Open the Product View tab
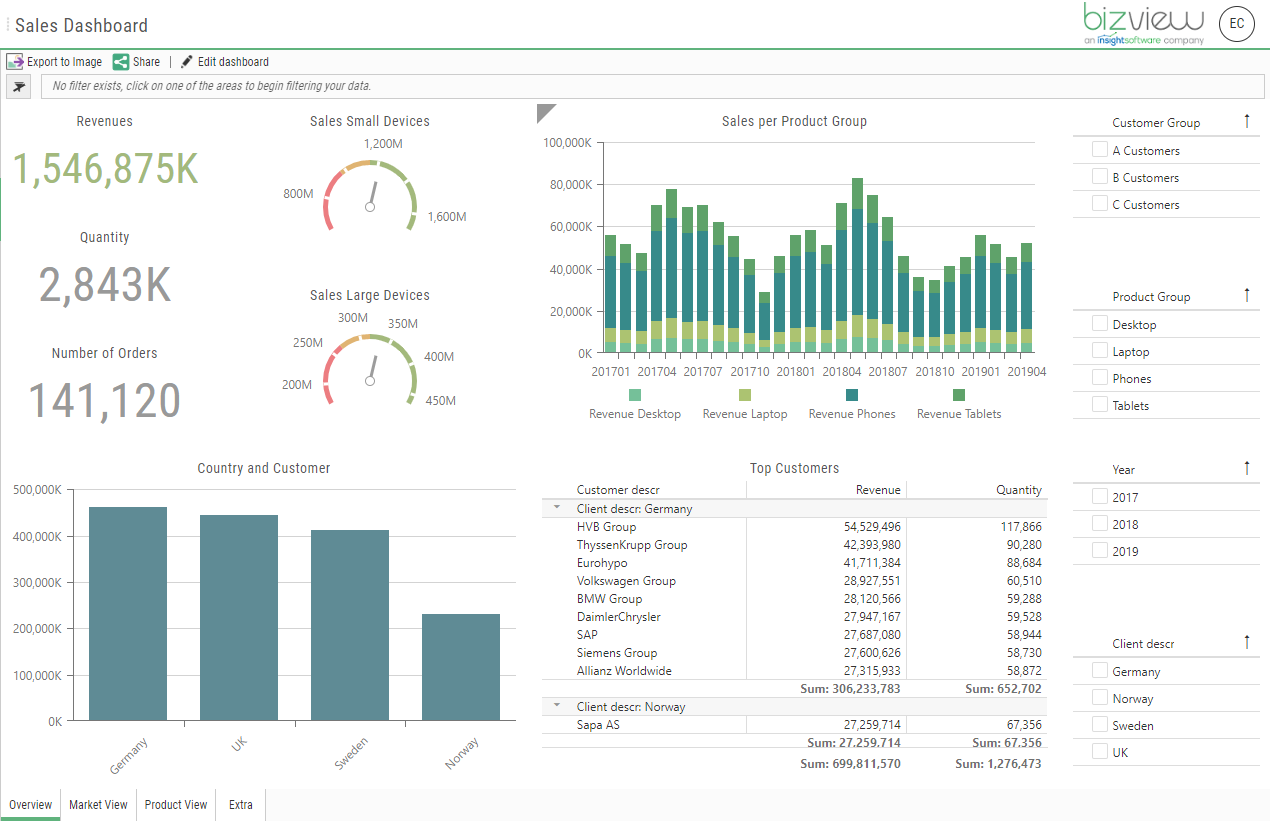Screen dimensions: 1270x821 (175, 804)
